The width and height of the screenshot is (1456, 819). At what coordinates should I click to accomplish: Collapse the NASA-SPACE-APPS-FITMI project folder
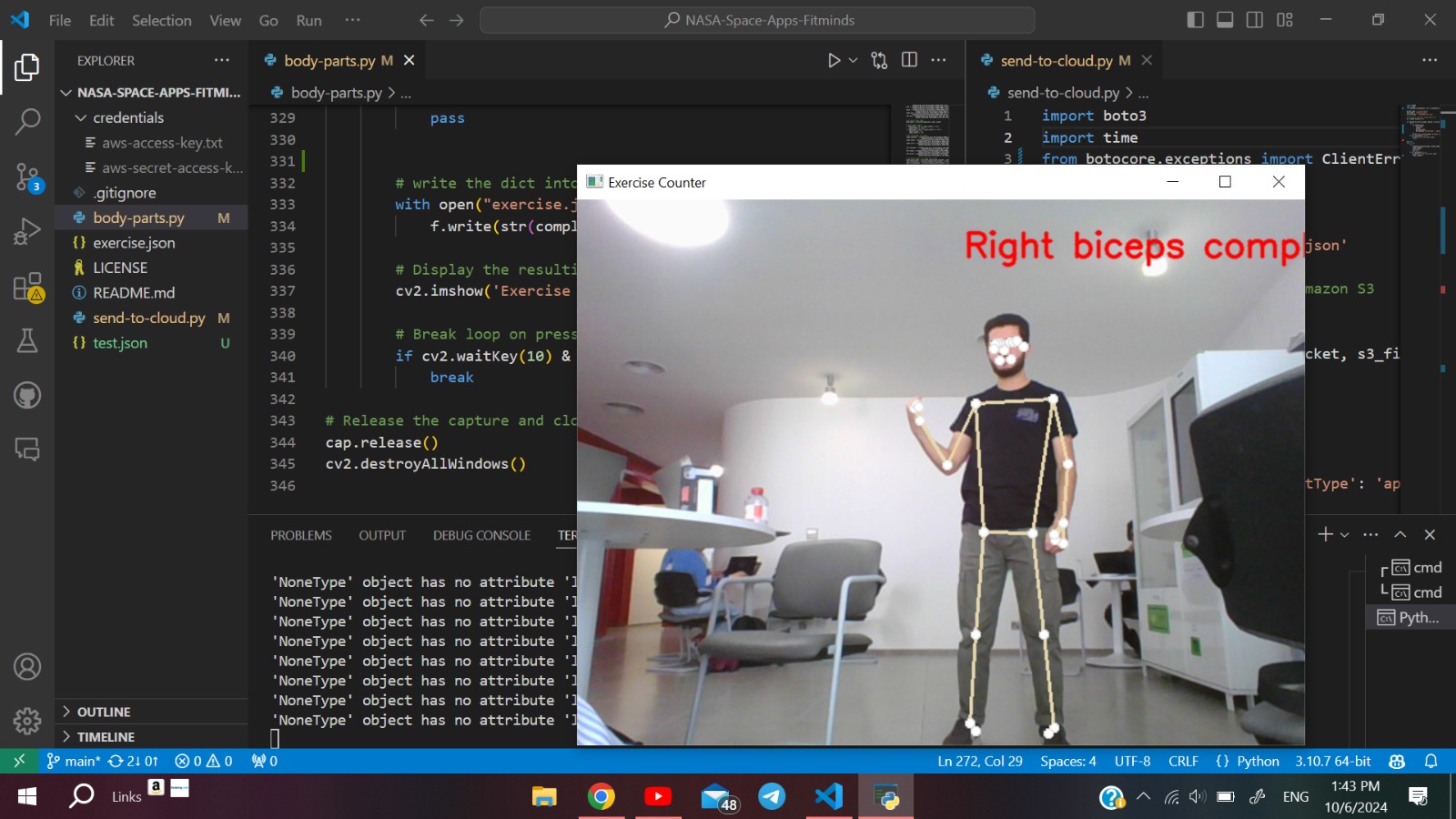pyautogui.click(x=151, y=93)
